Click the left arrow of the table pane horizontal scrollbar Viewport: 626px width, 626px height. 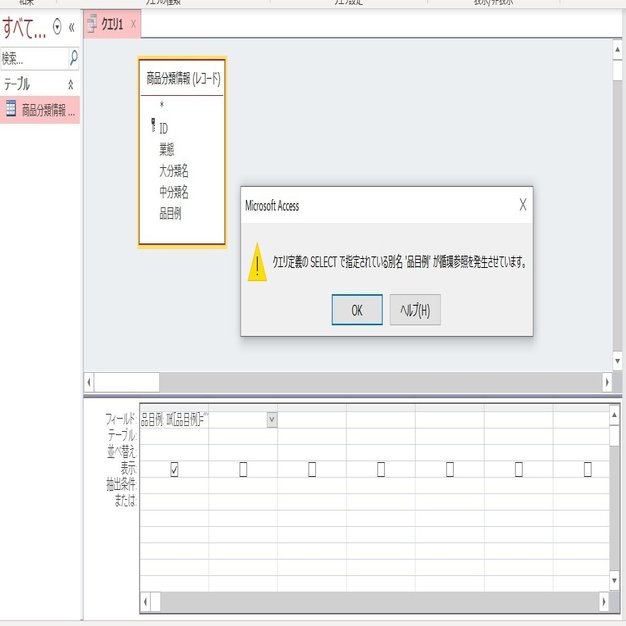pyautogui.click(x=89, y=382)
